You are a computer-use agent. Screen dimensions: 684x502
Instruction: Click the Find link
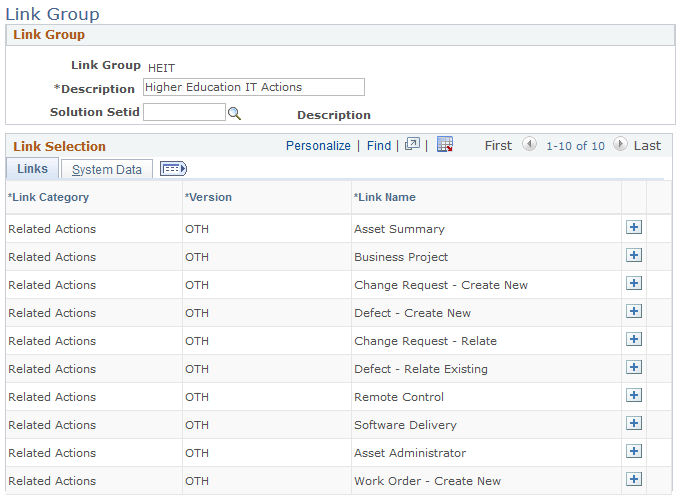(379, 145)
